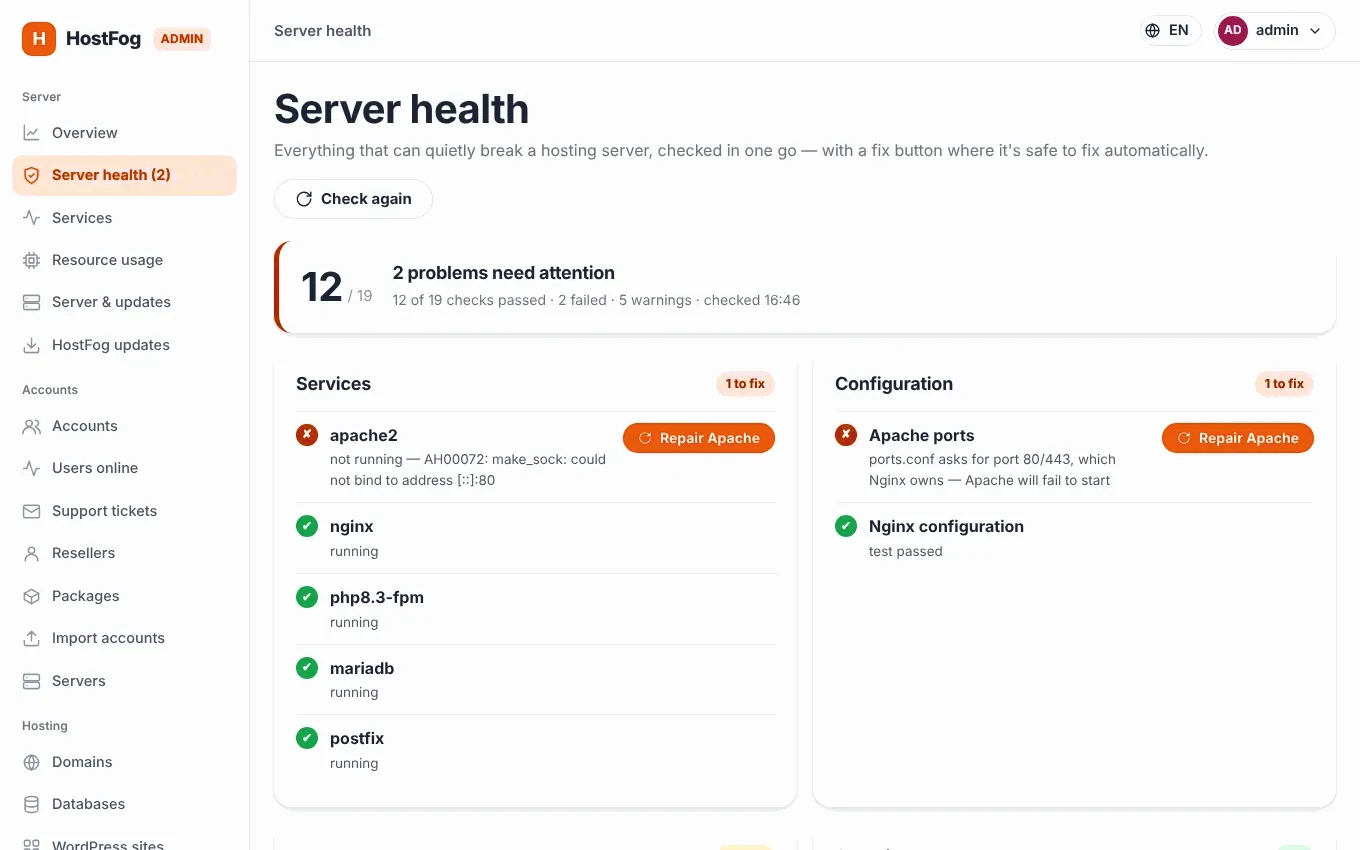
Task: Click the globe icon next to EN
Action: pos(1153,30)
